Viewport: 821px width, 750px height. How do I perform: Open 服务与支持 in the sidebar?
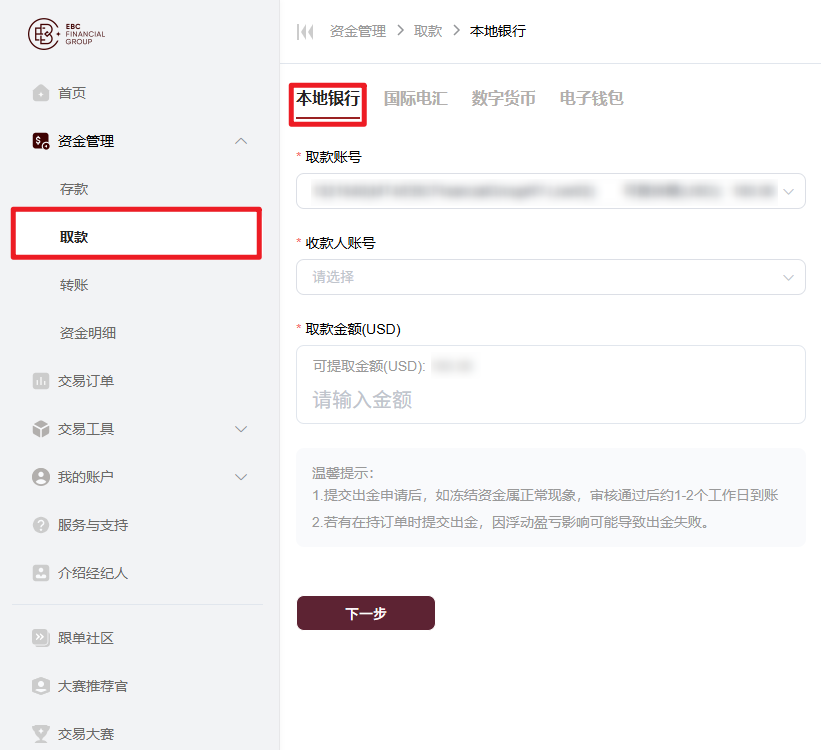[93, 525]
